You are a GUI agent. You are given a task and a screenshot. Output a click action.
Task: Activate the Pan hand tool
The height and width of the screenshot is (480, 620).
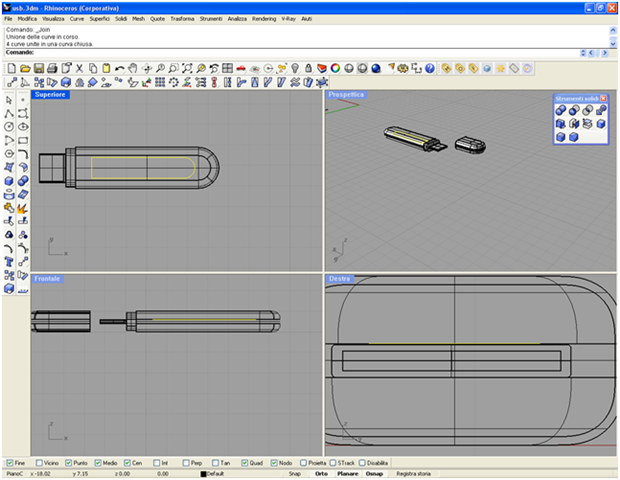click(132, 68)
